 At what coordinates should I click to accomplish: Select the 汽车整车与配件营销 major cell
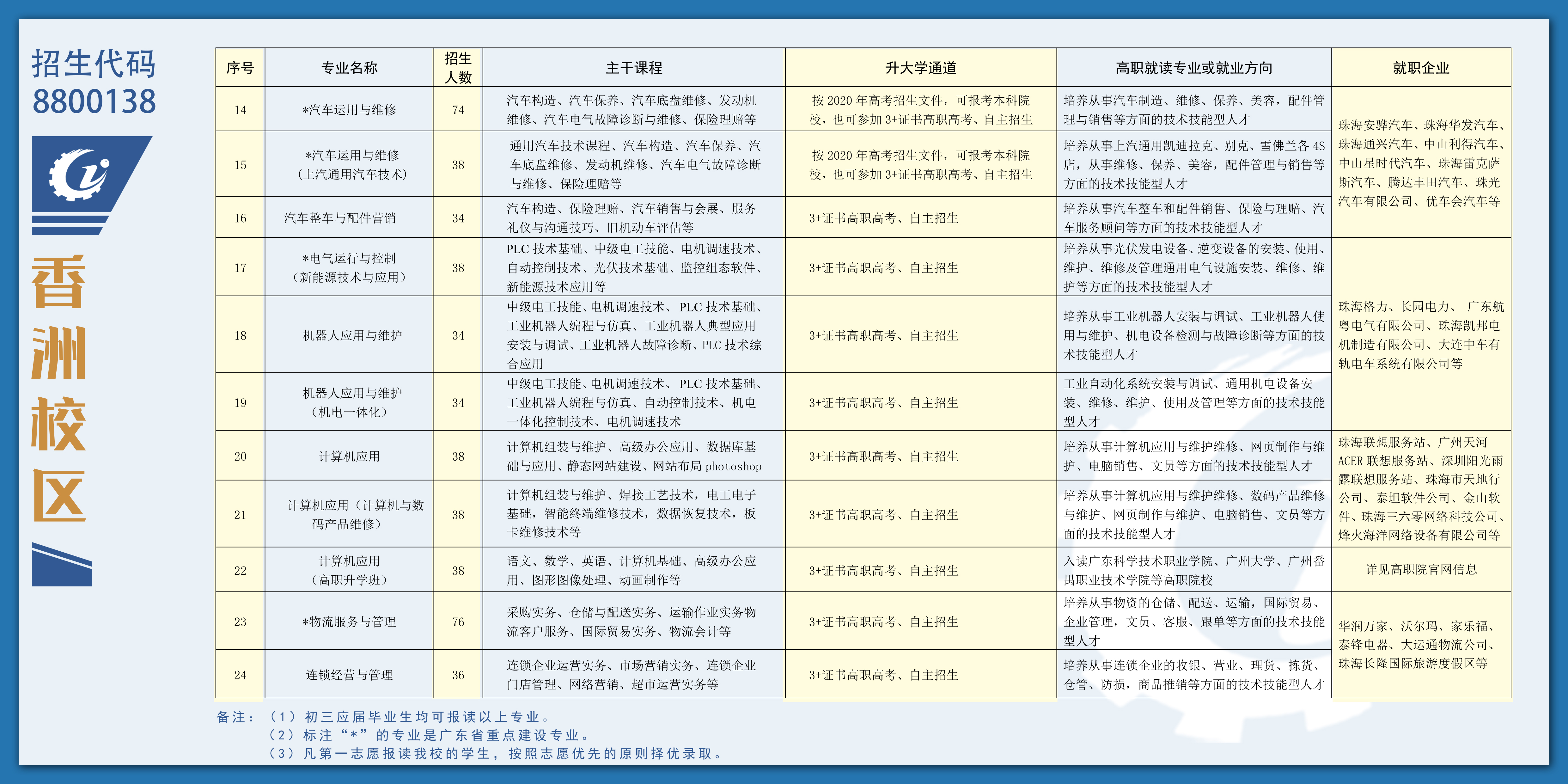click(x=349, y=217)
